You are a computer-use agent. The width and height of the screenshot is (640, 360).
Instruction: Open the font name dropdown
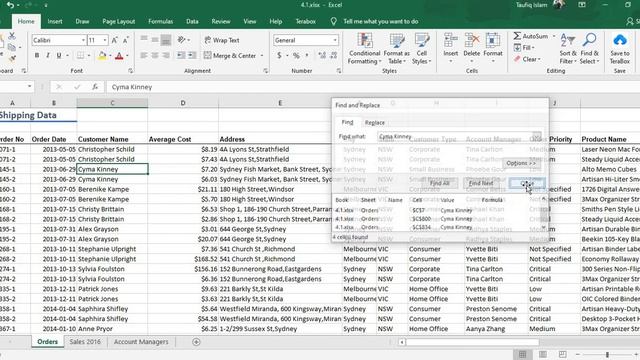pos(83,40)
